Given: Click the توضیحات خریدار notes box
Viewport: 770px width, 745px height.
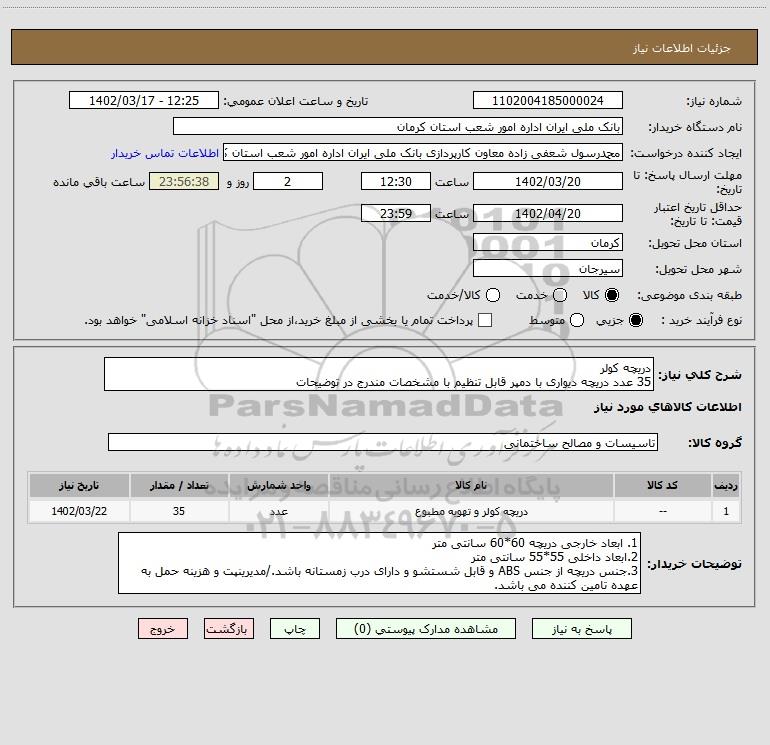Looking at the screenshot, I should (x=380, y=563).
